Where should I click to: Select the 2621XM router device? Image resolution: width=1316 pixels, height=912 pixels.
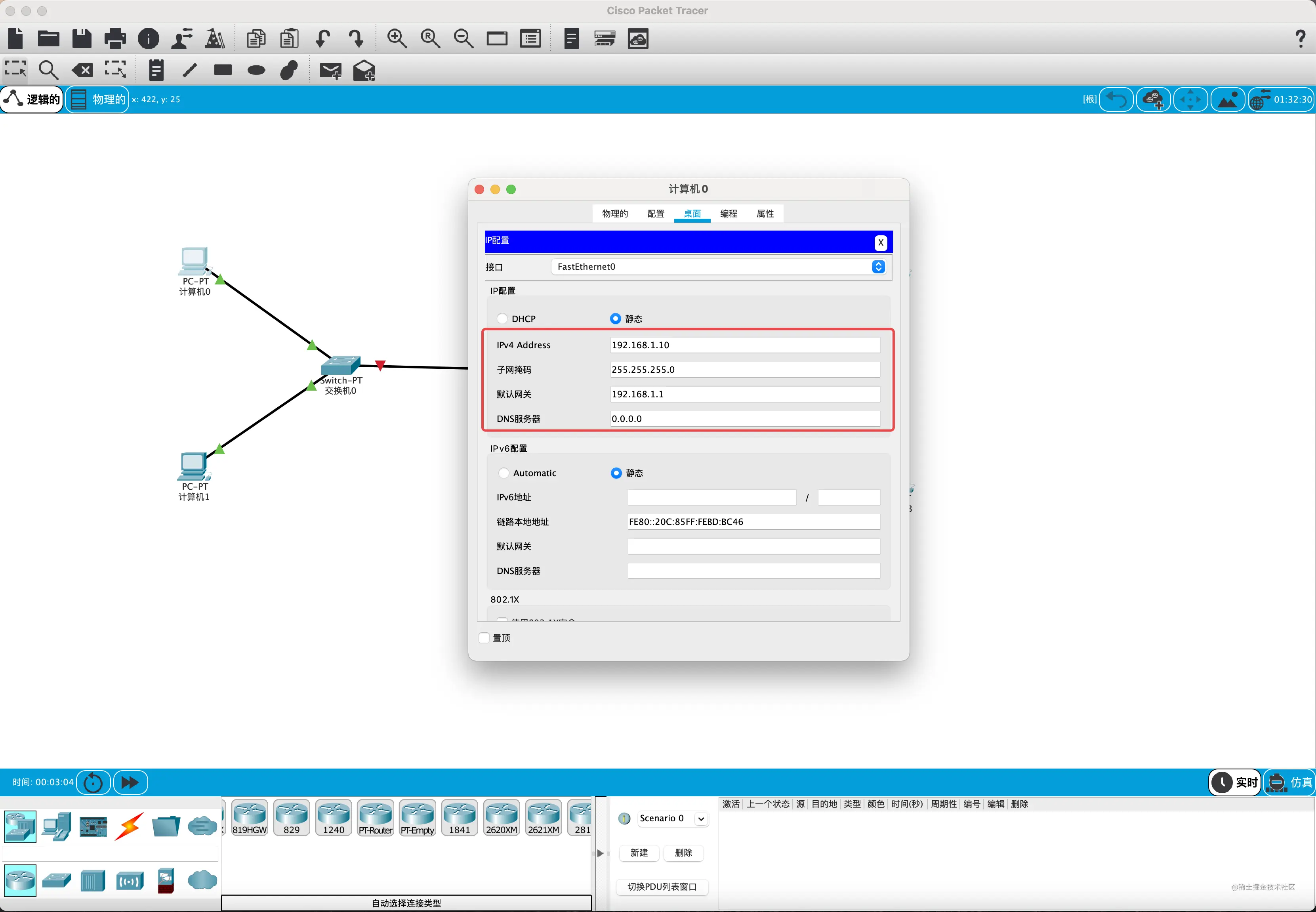[544, 818]
